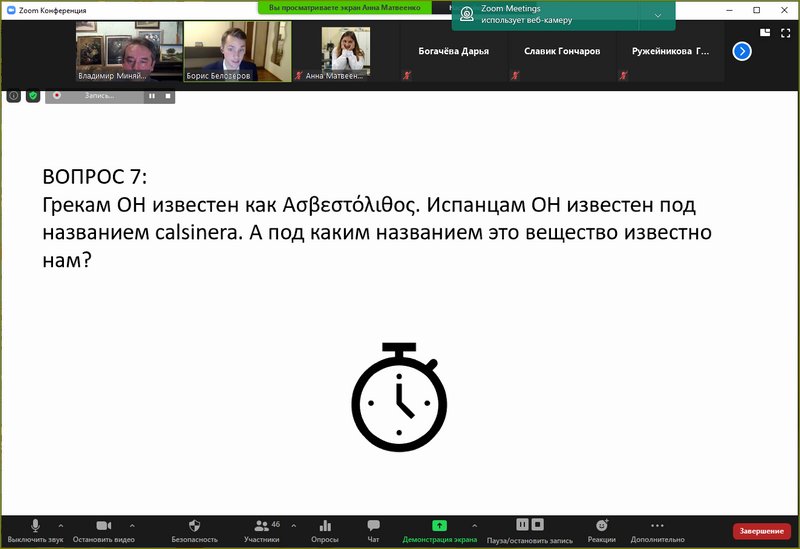Open meeting information icon
800x549 pixels.
pyautogui.click(x=14, y=95)
